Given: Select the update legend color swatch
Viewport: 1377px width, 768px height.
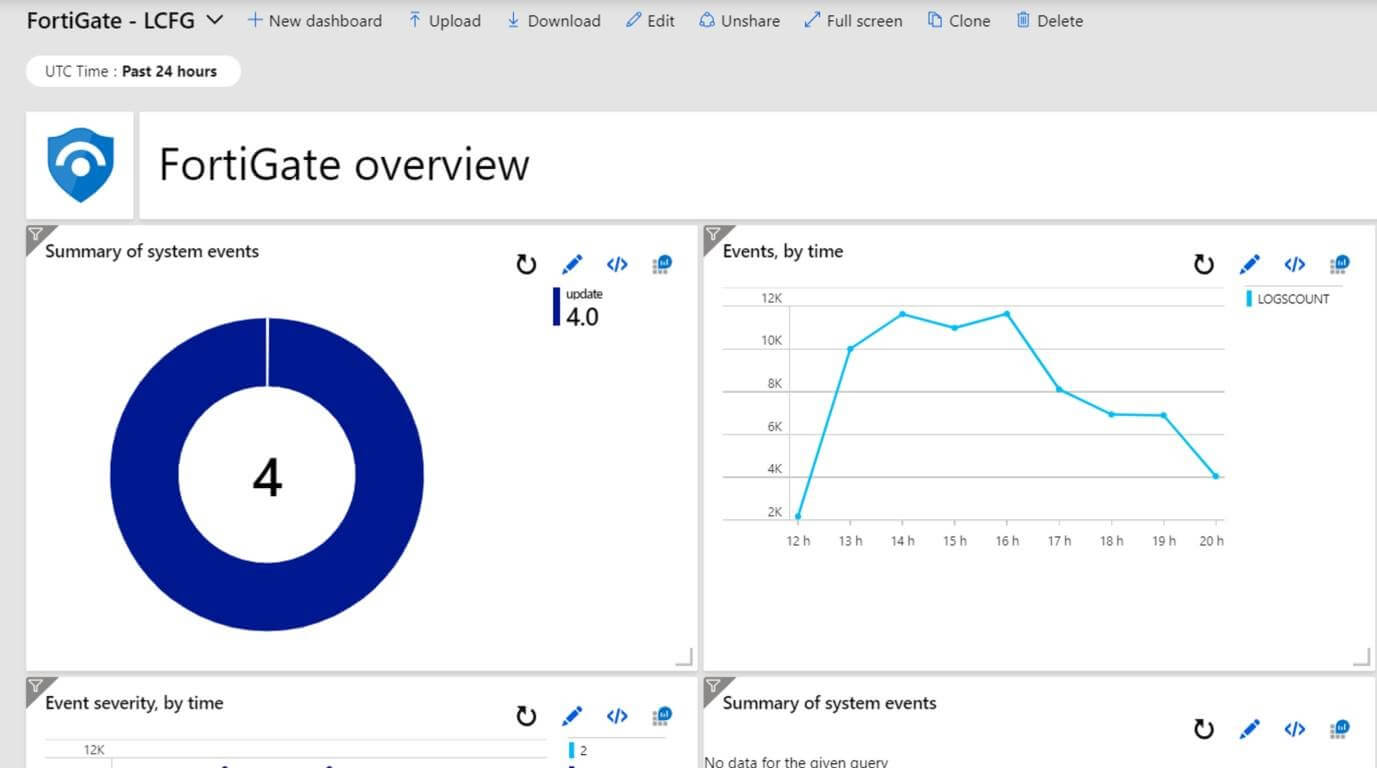Looking at the screenshot, I should (x=557, y=307).
